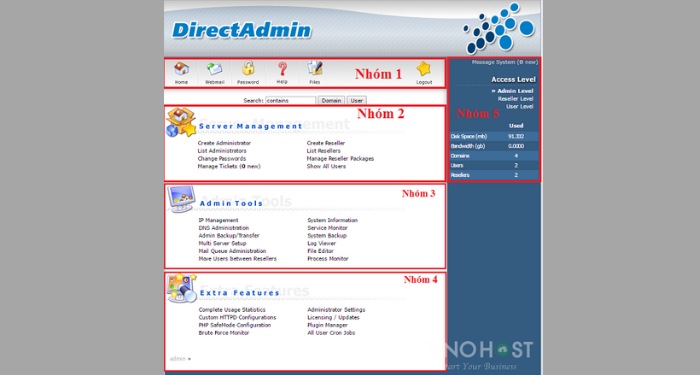
Task: Click the Domains usage row
Action: click(494, 156)
